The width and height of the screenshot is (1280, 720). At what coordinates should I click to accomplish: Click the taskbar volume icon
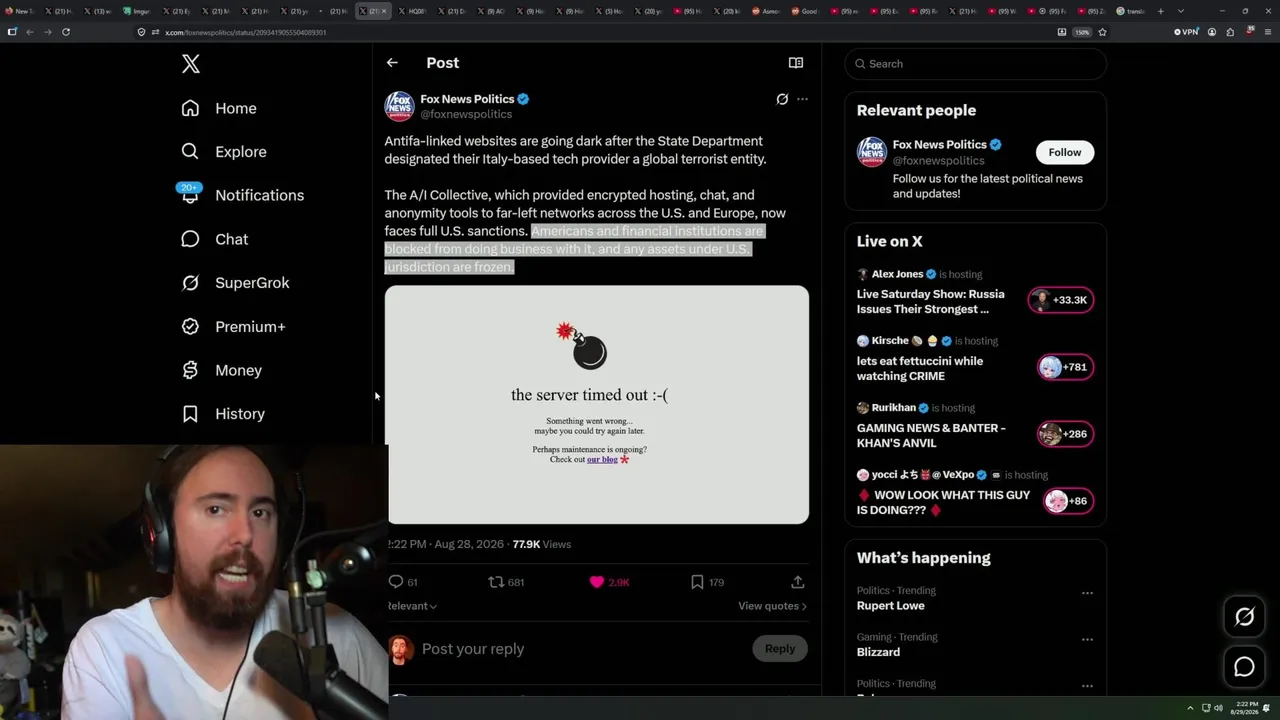click(x=1218, y=708)
